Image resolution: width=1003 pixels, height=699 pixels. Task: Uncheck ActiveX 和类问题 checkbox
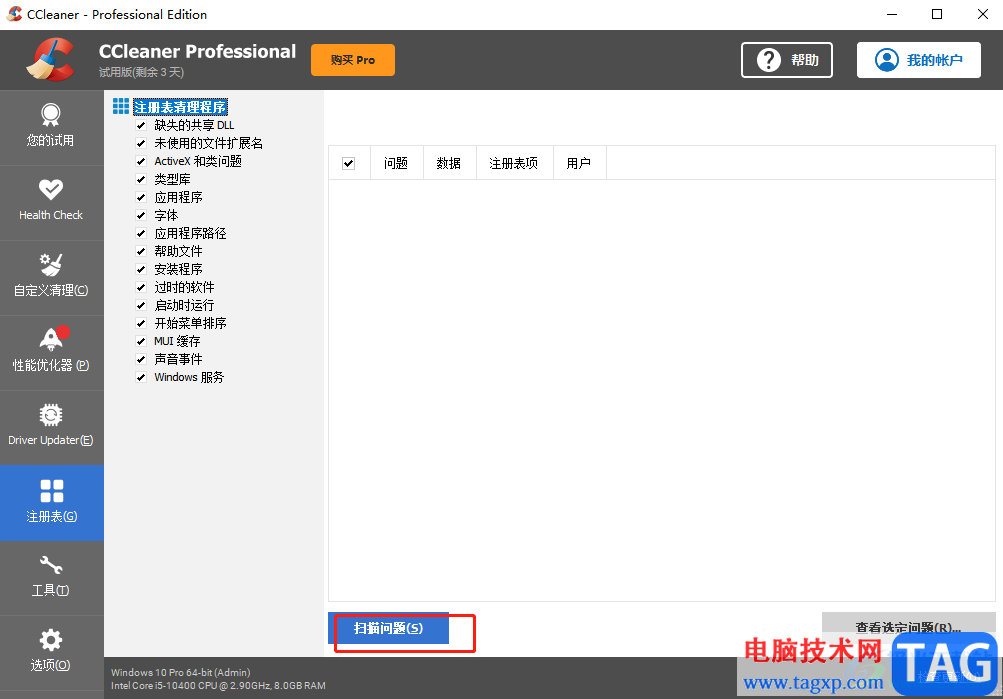coord(141,161)
